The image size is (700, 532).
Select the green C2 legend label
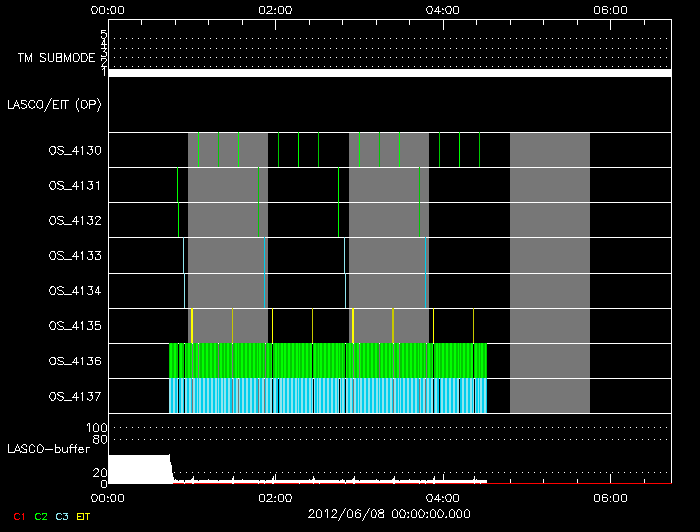pyautogui.click(x=41, y=516)
